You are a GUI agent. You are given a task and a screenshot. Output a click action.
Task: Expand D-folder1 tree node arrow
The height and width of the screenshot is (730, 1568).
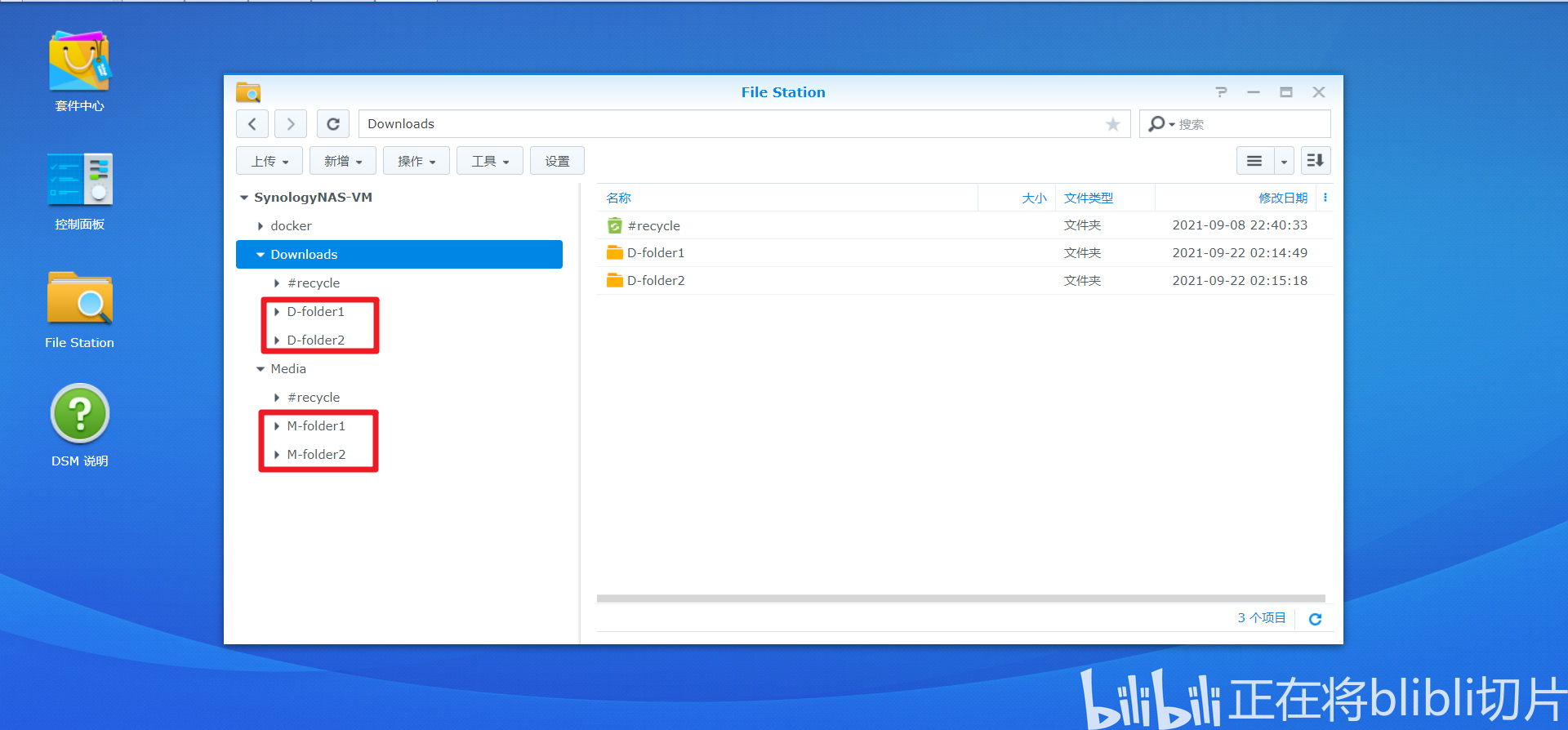[277, 312]
